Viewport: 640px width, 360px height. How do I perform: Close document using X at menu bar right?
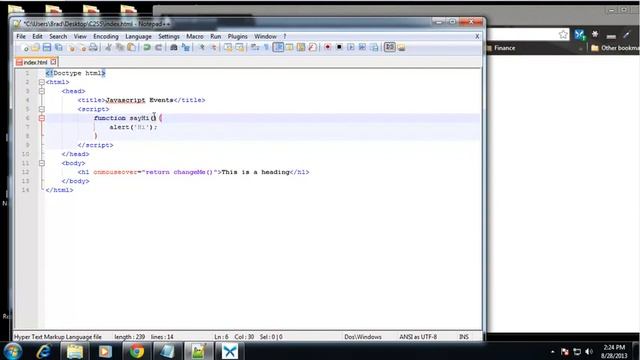pos(477,36)
